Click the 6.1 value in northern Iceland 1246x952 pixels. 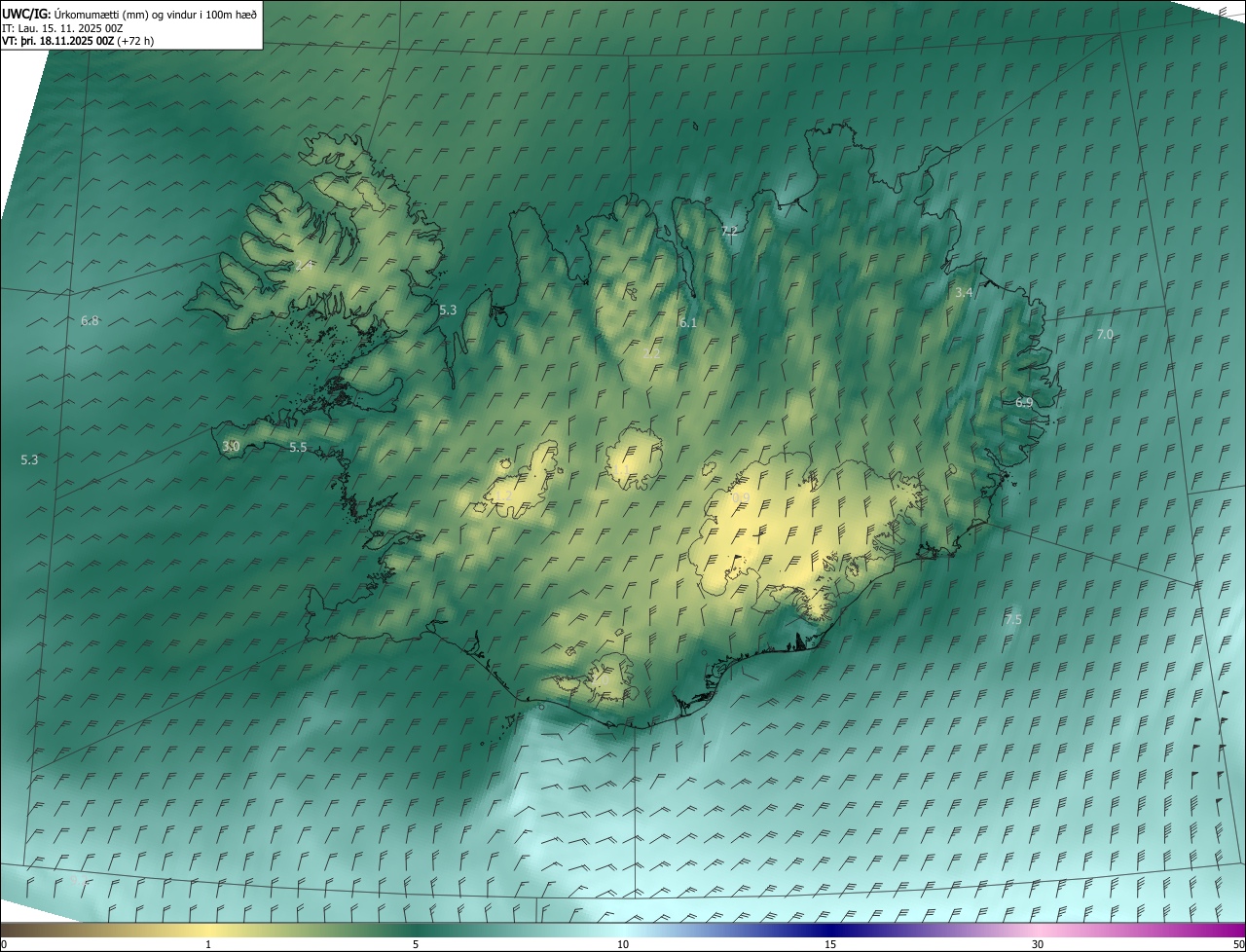pyautogui.click(x=688, y=322)
